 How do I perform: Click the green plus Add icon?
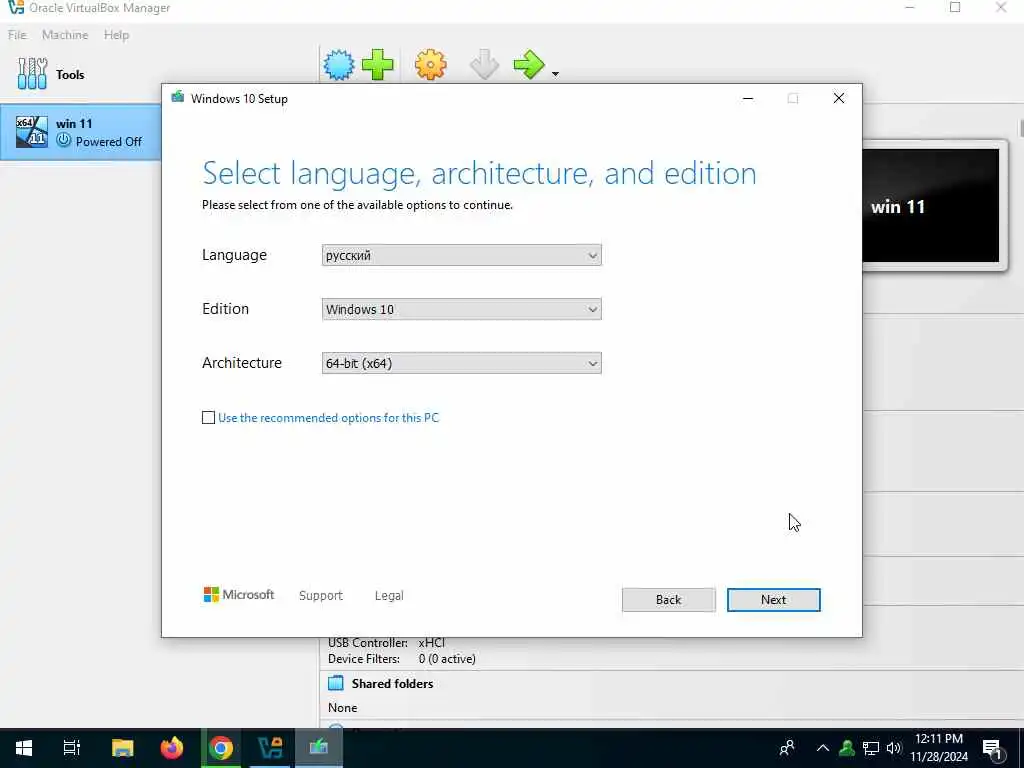tap(377, 65)
